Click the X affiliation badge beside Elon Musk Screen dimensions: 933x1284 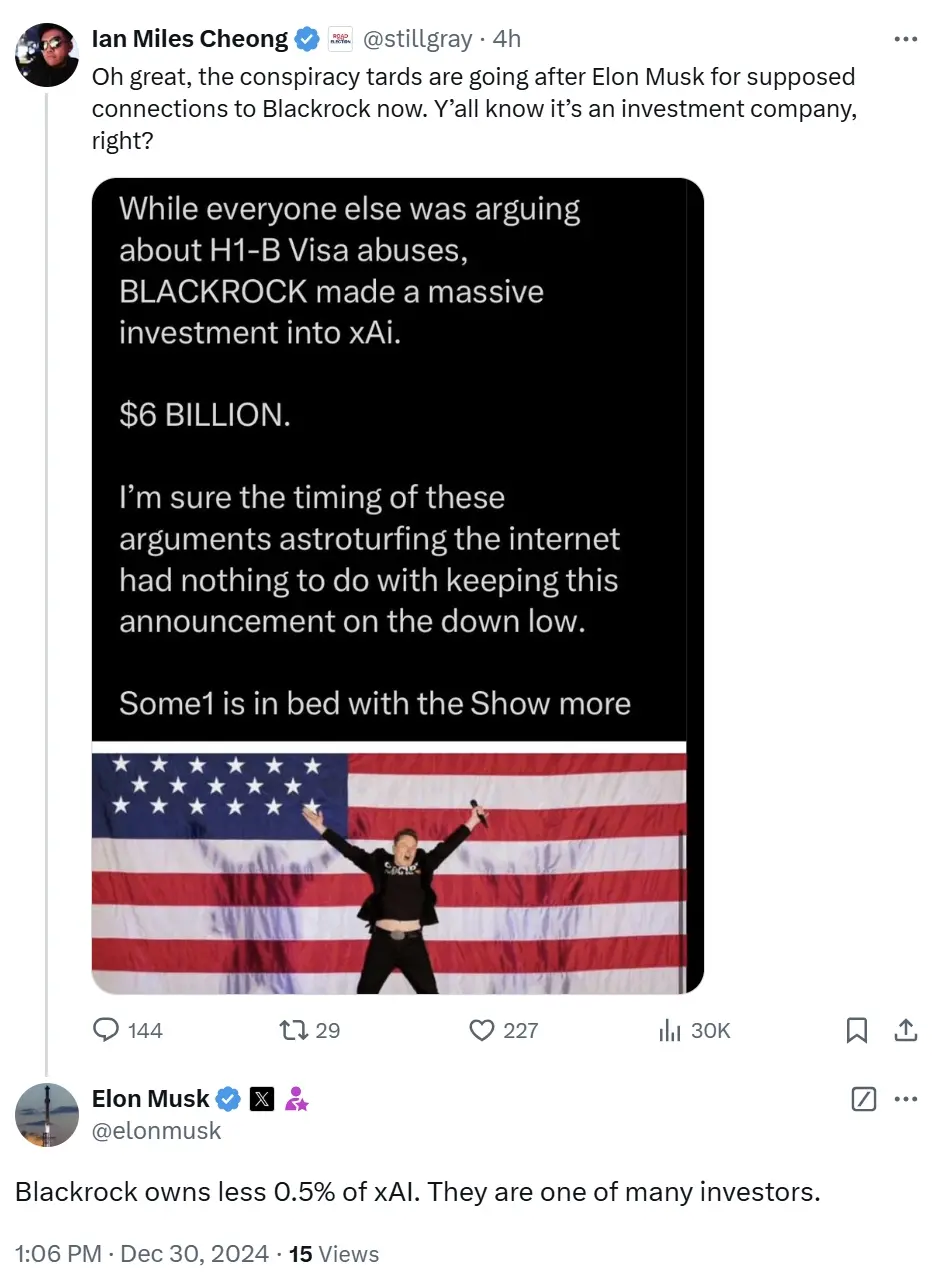coord(262,1099)
